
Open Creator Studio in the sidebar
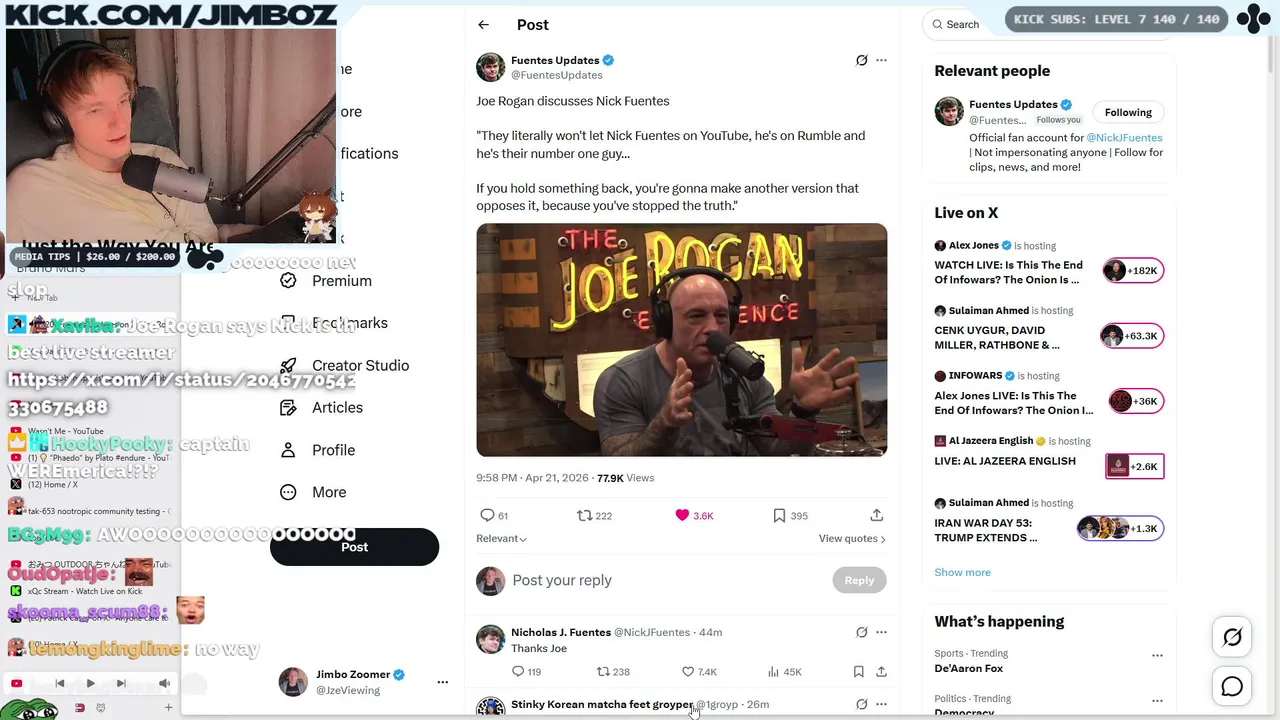(x=360, y=365)
